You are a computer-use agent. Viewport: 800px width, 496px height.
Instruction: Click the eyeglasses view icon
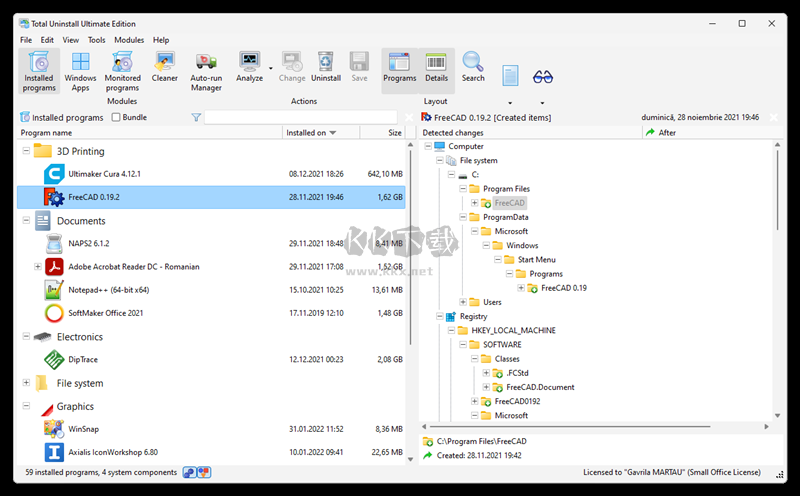[x=542, y=77]
